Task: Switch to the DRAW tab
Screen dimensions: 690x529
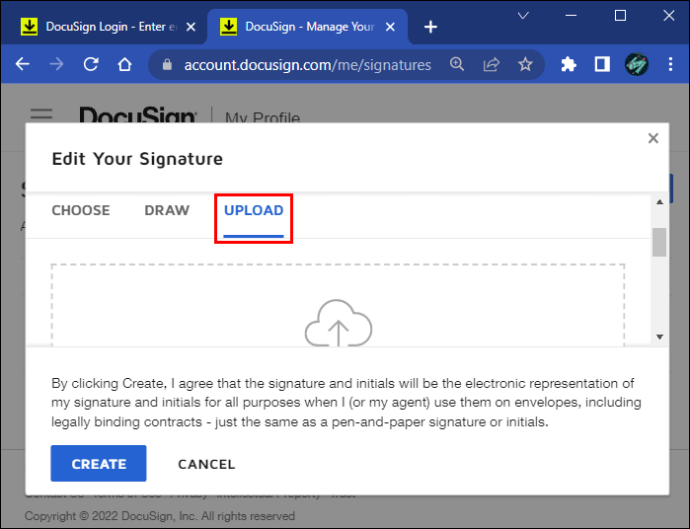Action: pyautogui.click(x=167, y=210)
